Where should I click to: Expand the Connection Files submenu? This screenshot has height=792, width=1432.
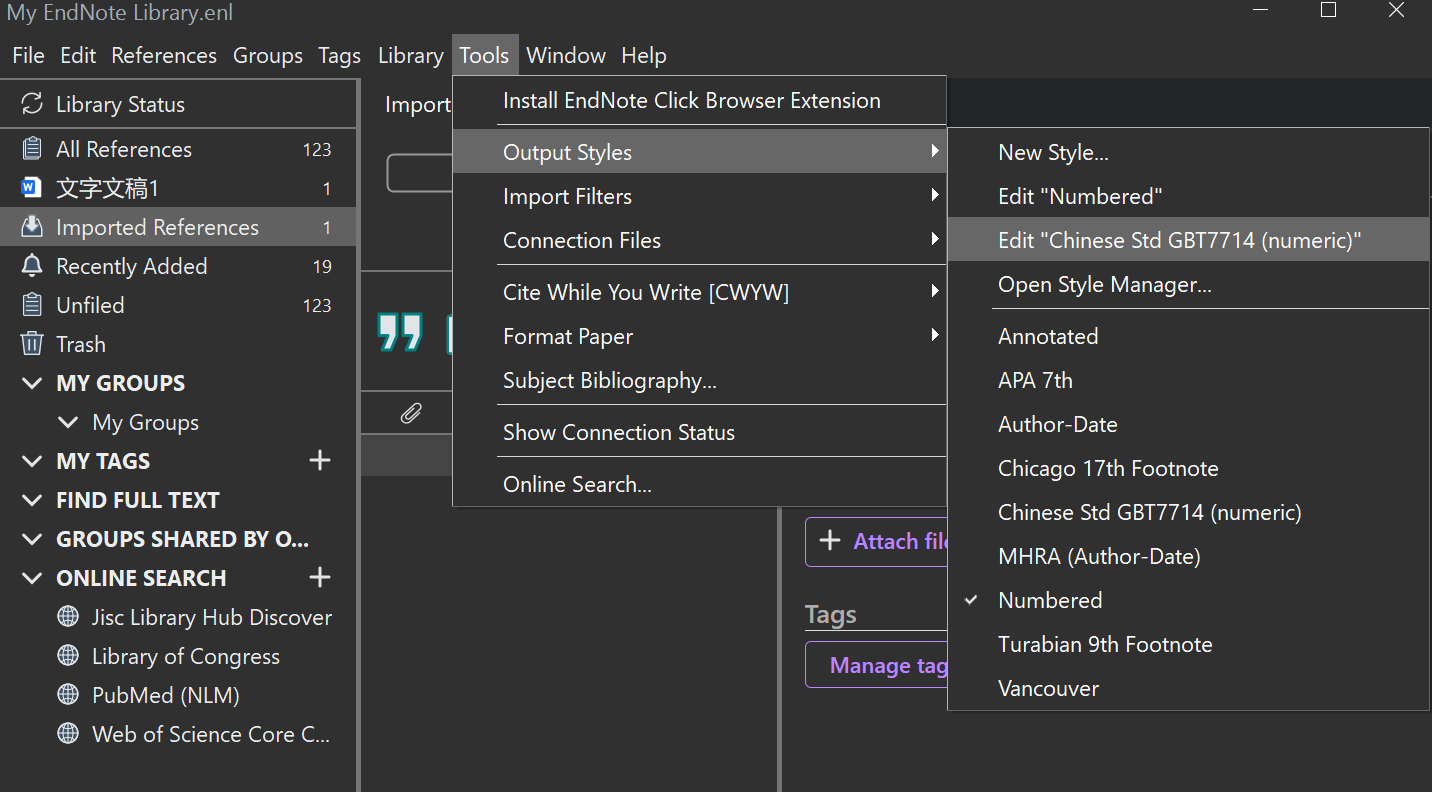coord(699,240)
